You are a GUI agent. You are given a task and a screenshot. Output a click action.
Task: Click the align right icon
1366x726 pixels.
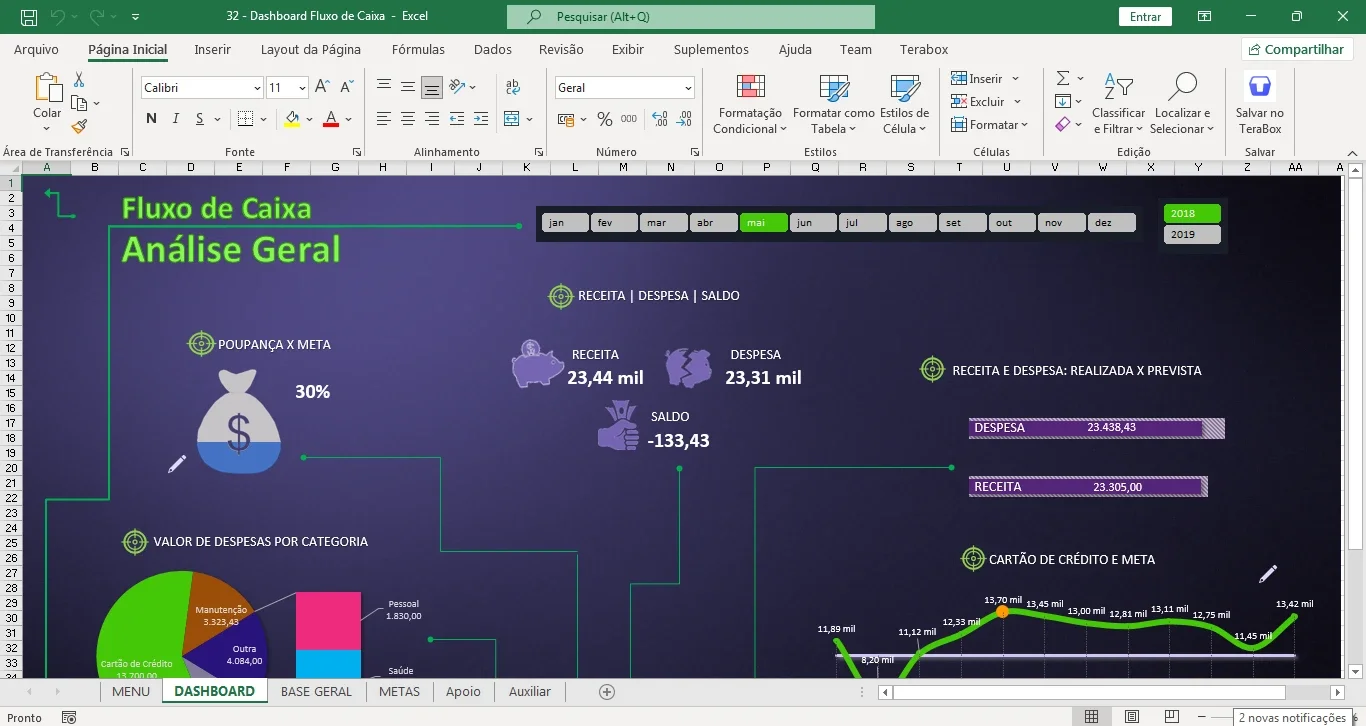coord(432,119)
